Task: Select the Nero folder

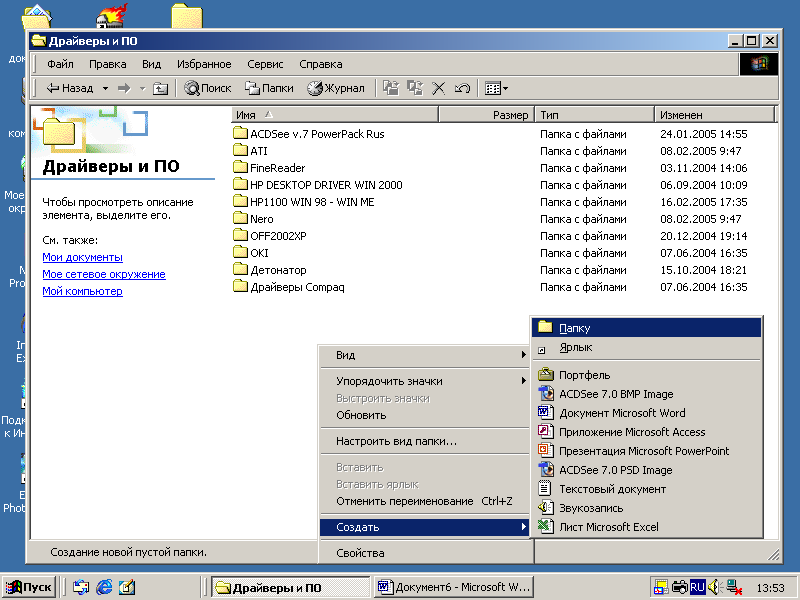Action: [253, 219]
